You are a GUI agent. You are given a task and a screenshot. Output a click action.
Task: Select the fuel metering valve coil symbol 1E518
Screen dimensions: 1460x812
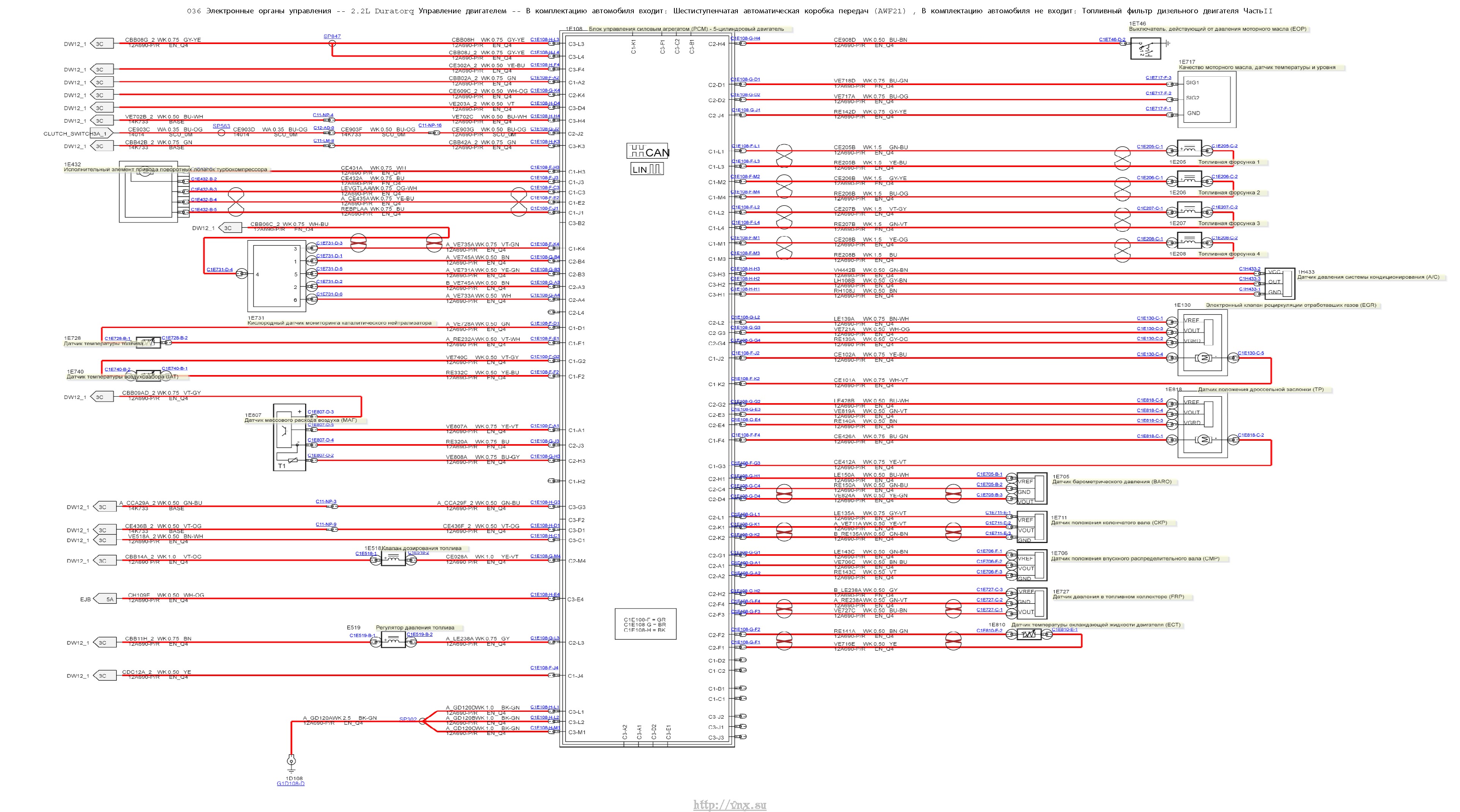coord(393,559)
